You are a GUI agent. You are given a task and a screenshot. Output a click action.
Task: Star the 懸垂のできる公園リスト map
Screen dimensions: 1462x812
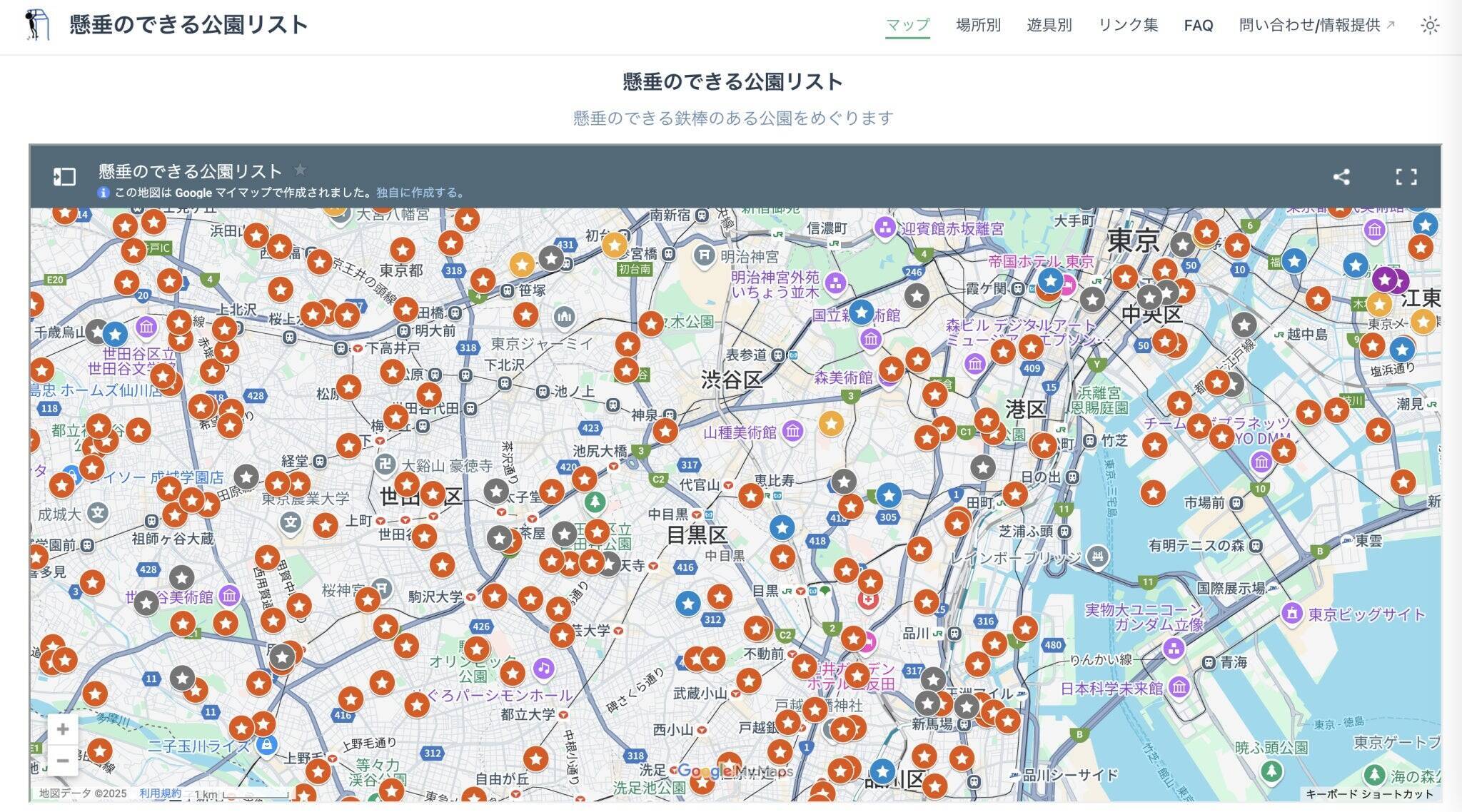click(x=301, y=170)
